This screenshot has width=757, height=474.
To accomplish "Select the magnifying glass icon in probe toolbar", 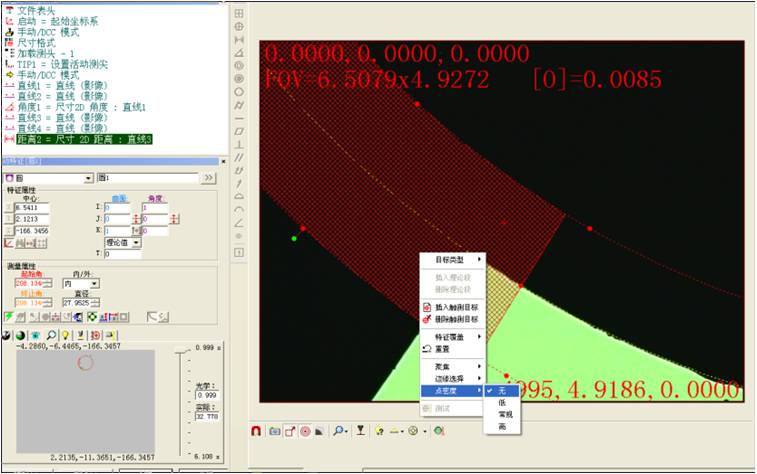I will 51,334.
